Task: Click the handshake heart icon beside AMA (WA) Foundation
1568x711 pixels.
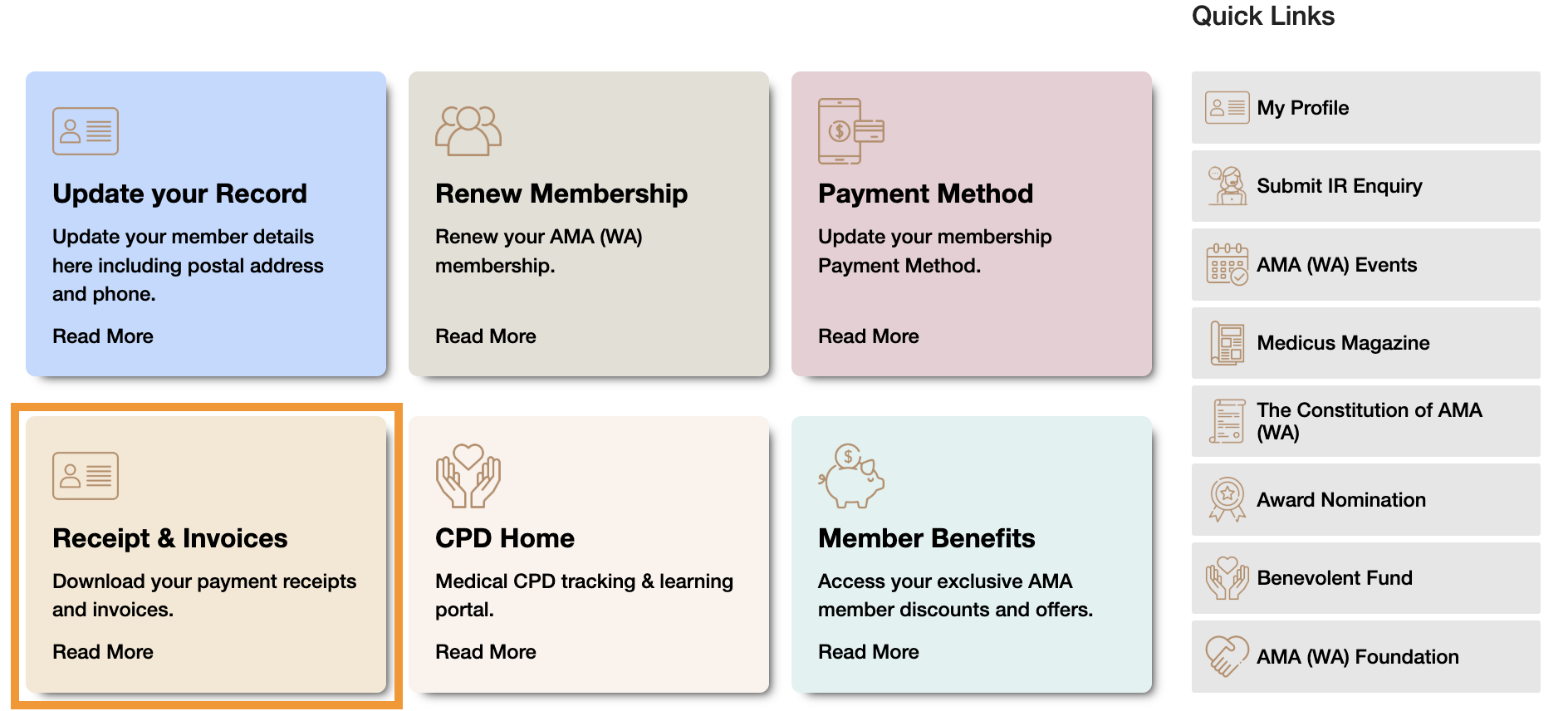Action: 1227,656
